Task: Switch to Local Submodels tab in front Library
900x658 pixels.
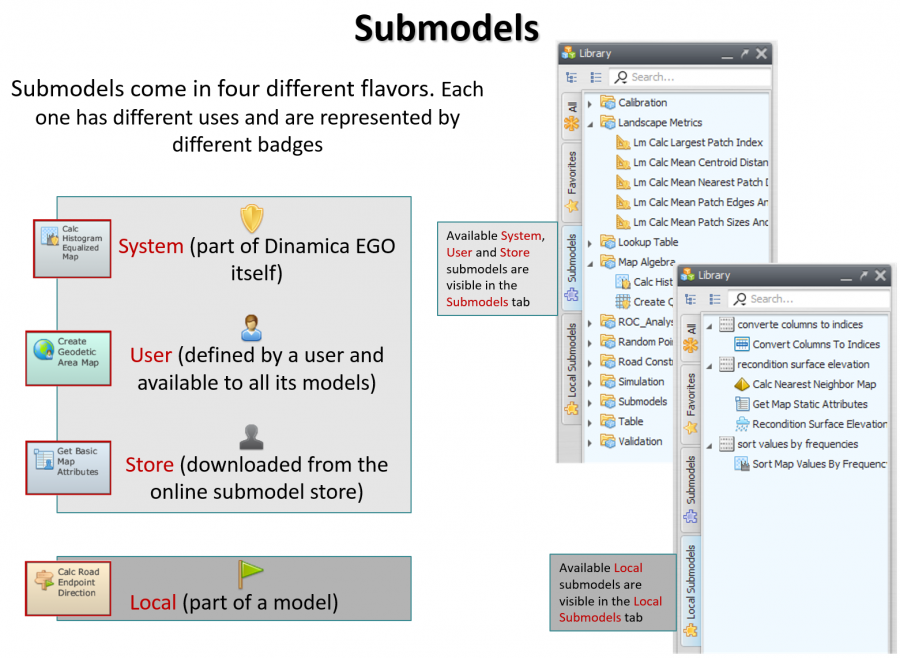Action: click(690, 590)
